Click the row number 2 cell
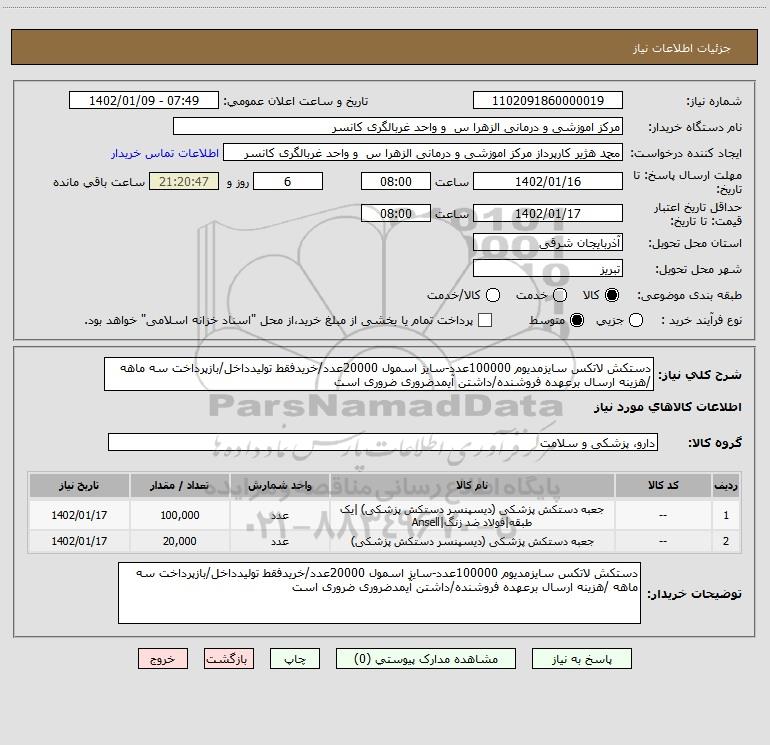The width and height of the screenshot is (770, 745). coord(726,541)
